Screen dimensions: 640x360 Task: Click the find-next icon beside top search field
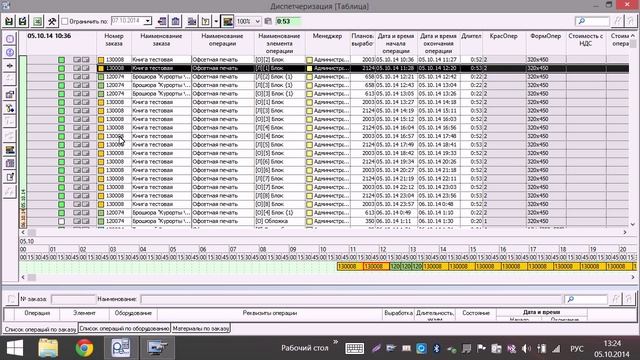[618, 21]
